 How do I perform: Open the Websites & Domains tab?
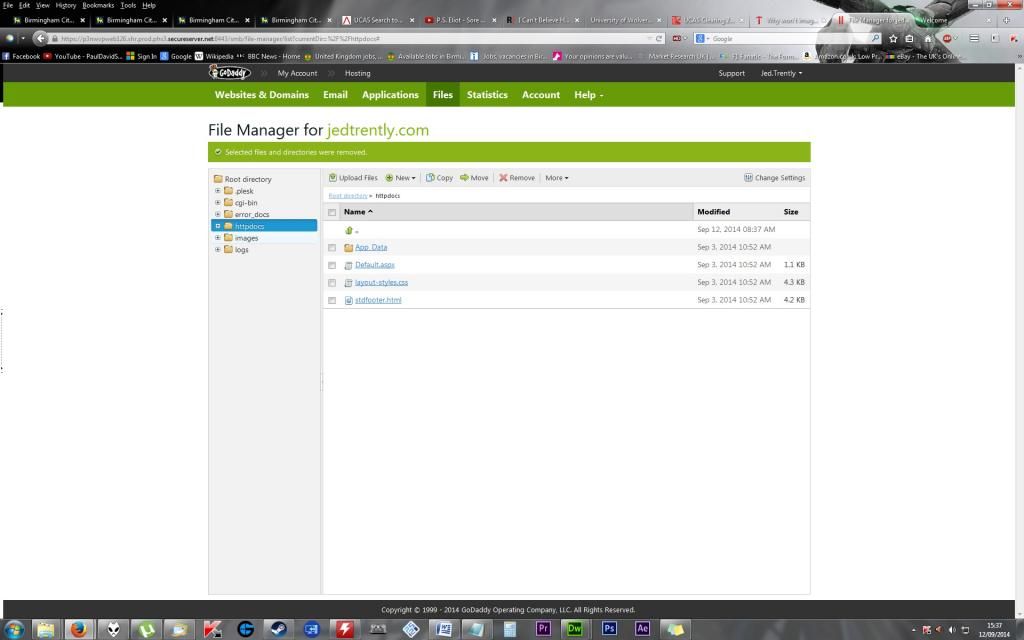pos(261,95)
